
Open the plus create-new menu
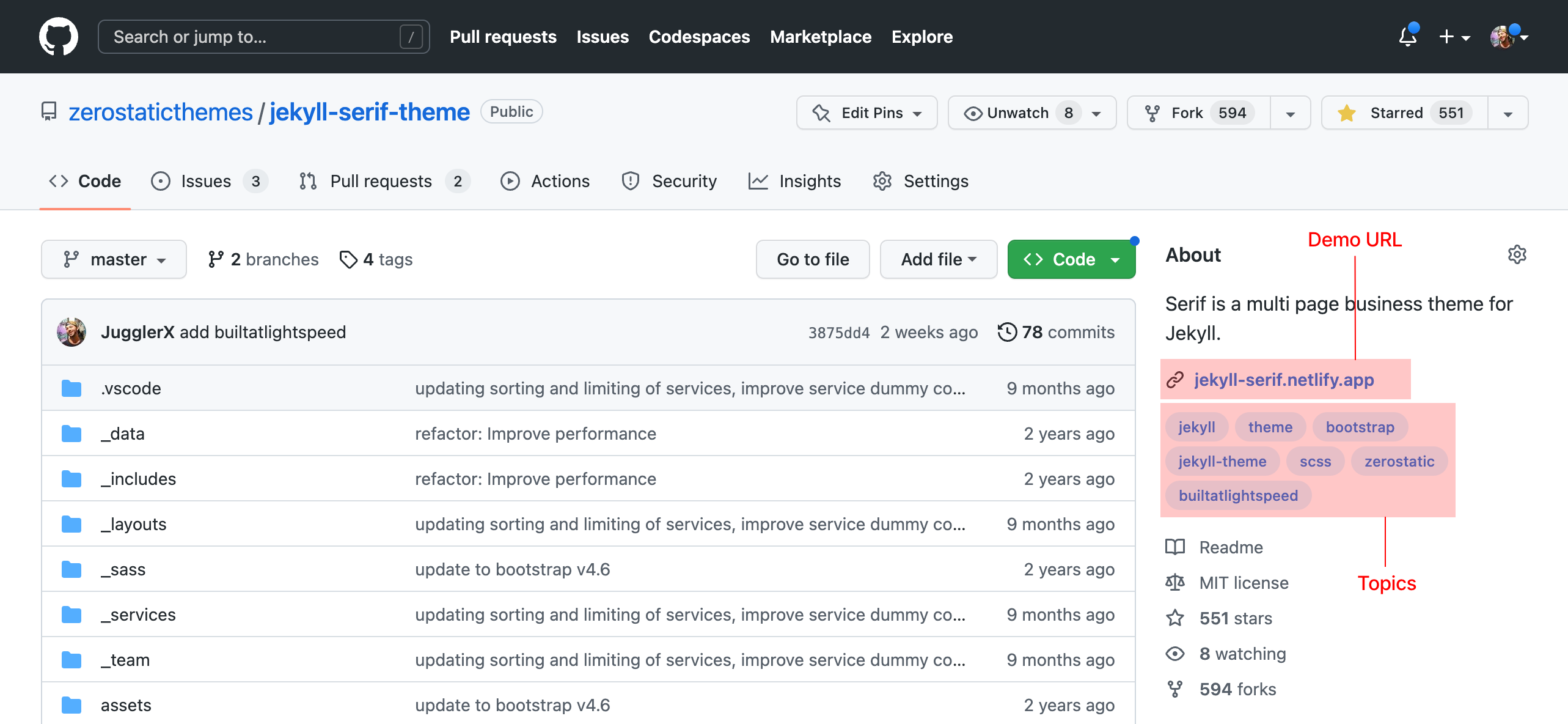click(x=1454, y=37)
